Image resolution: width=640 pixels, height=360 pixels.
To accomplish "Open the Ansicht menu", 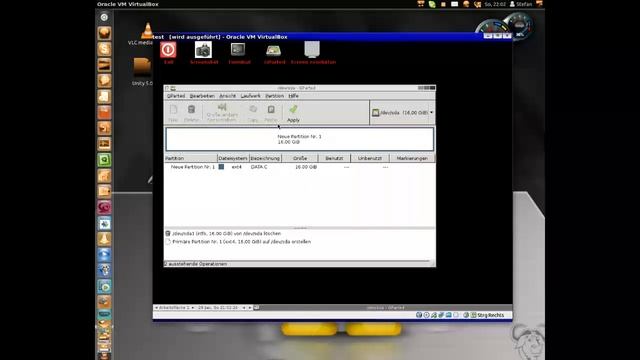I will 227,96.
